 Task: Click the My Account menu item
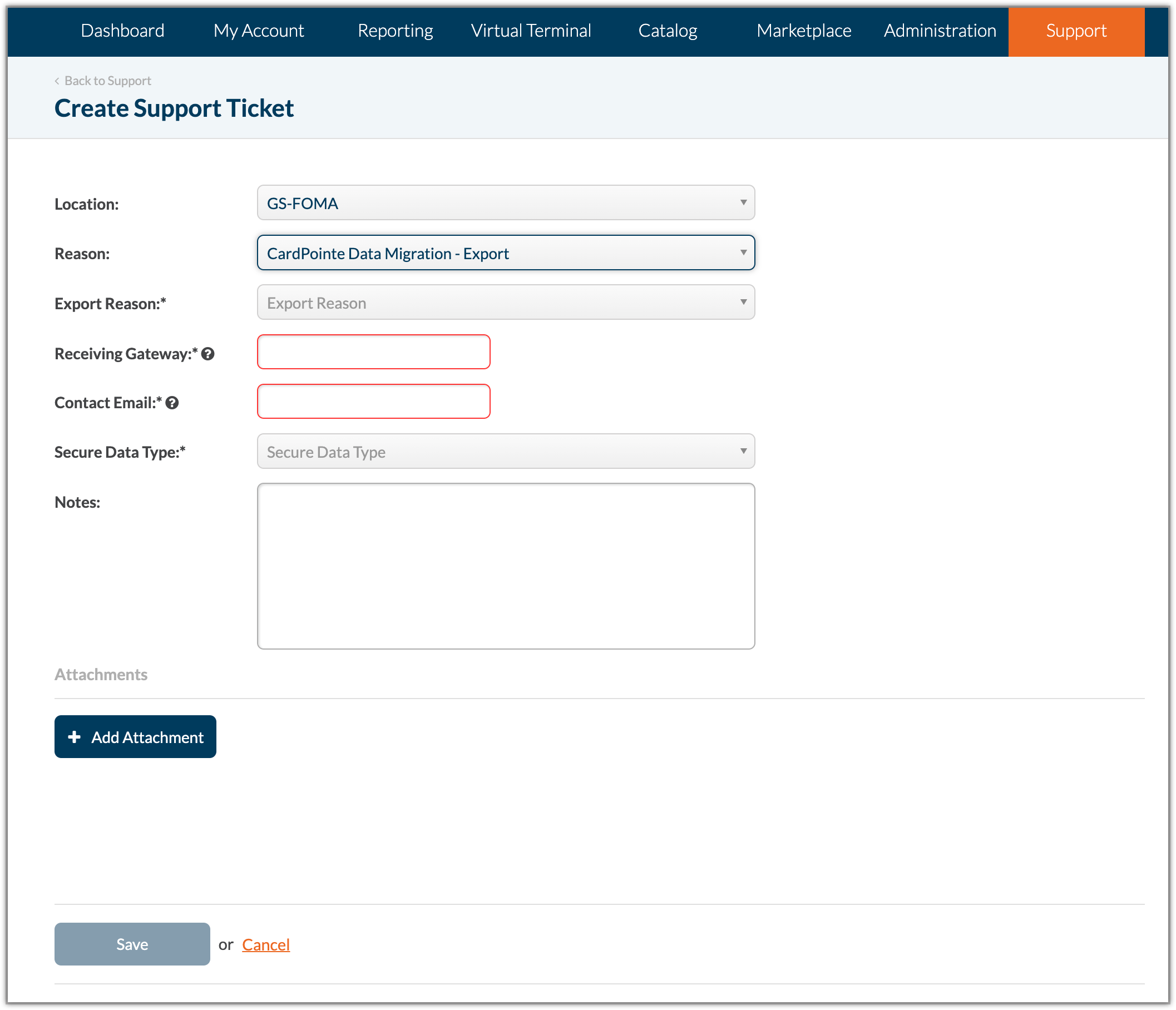[x=259, y=30]
